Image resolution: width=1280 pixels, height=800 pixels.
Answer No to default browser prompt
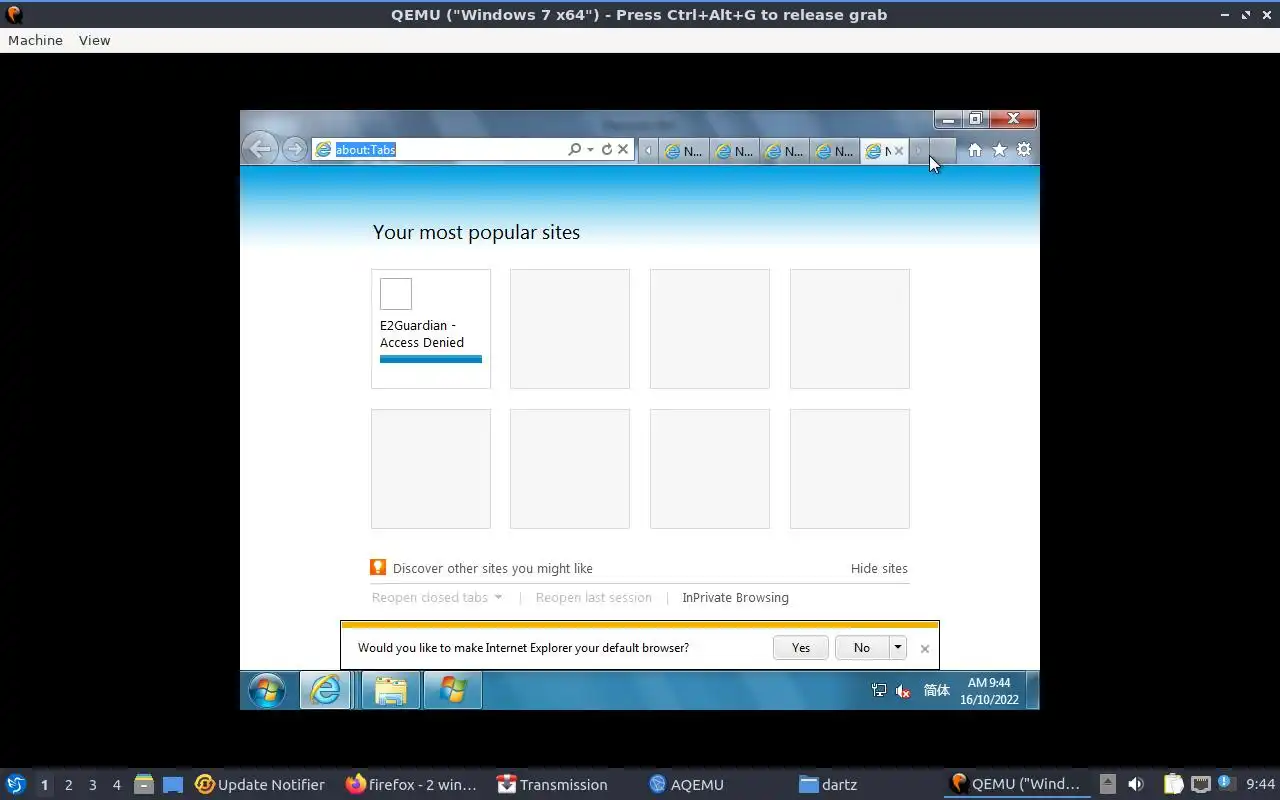pyautogui.click(x=862, y=648)
